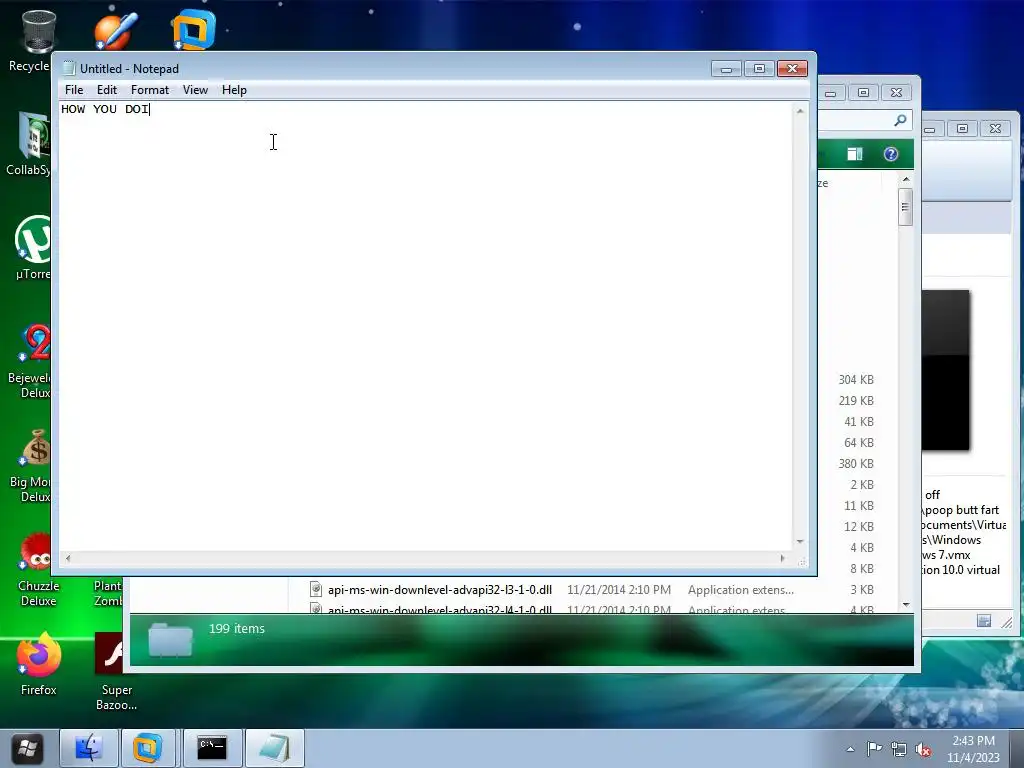Open the VMware desktop shortcut icon
Viewport: 1024px width, 768px height.
(193, 29)
